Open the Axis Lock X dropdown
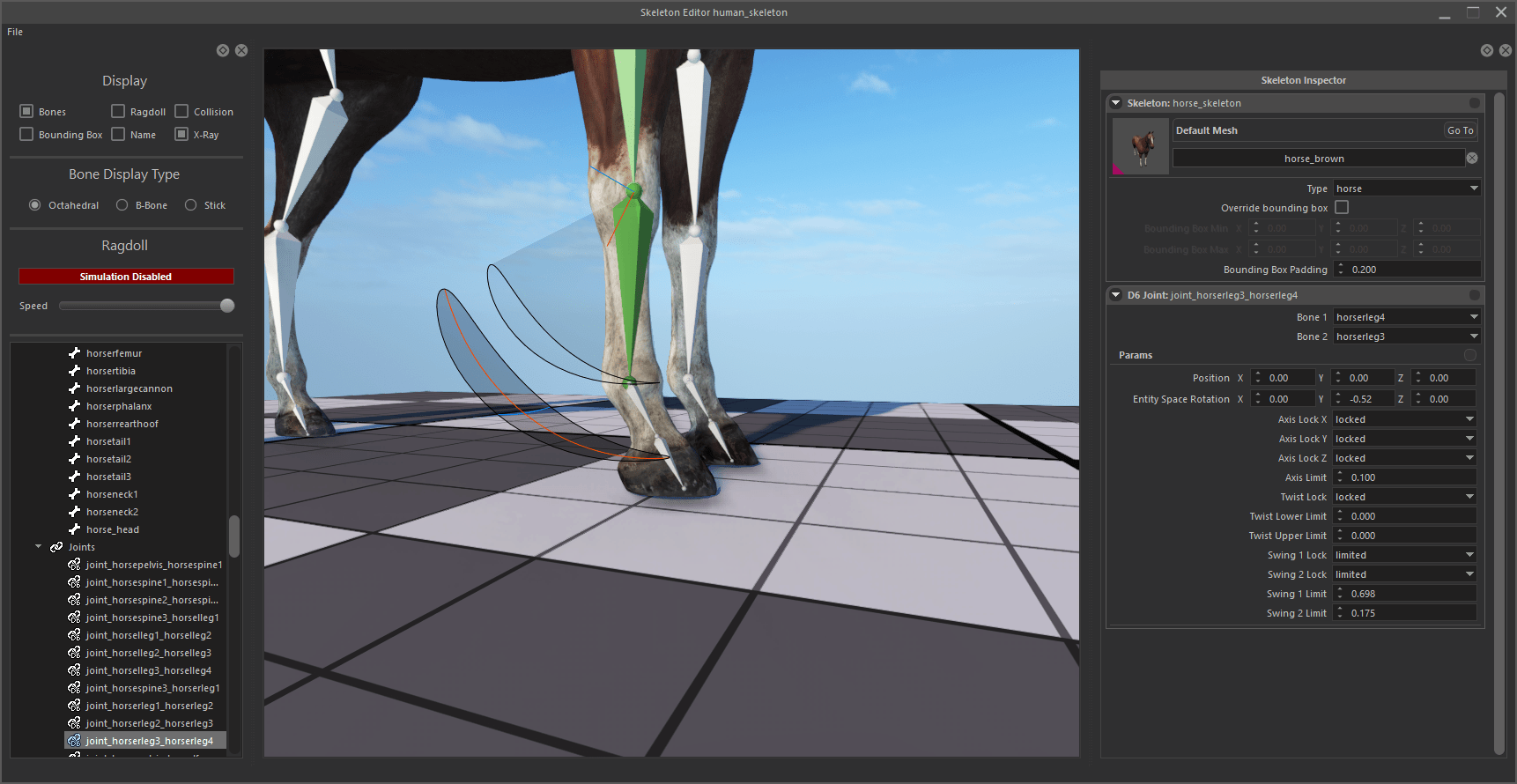Screen dimensions: 1517x784 pos(1404,419)
